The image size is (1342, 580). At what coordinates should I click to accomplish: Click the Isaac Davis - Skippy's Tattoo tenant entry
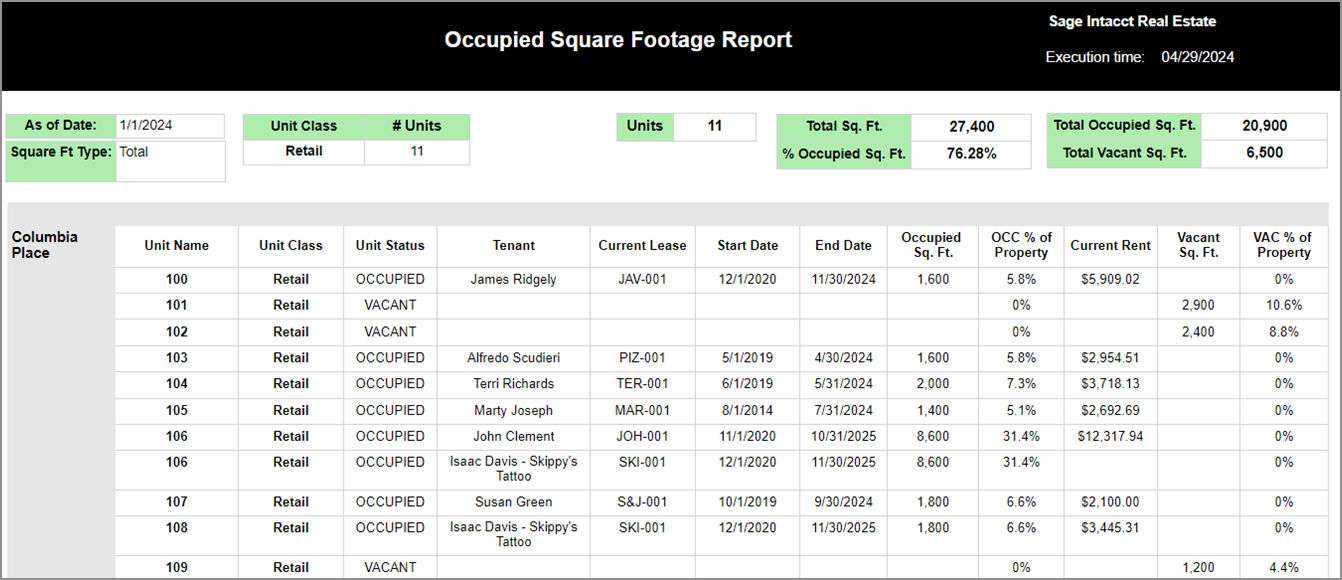click(x=513, y=469)
